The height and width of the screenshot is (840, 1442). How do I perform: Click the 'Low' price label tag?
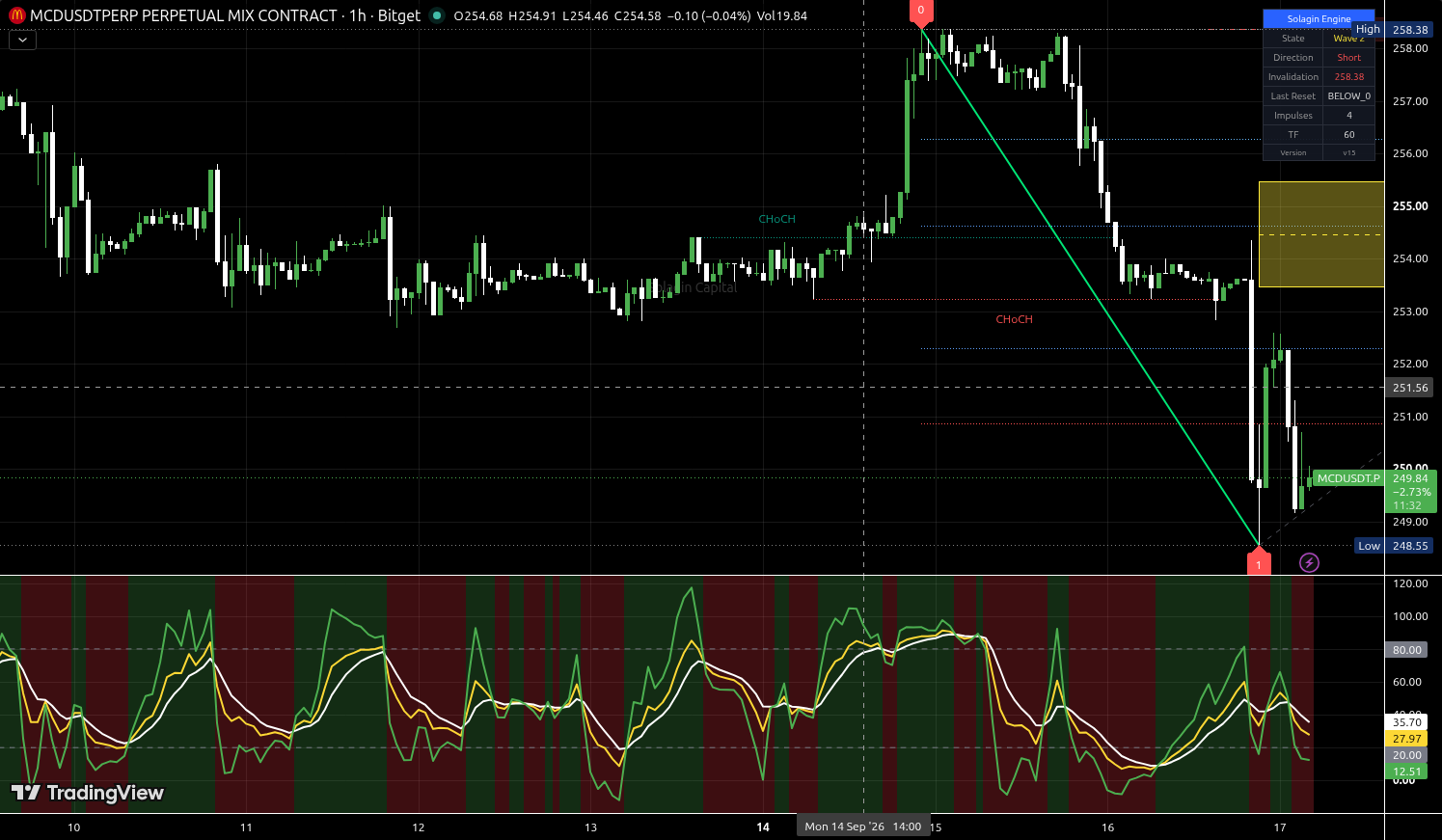click(x=1369, y=546)
